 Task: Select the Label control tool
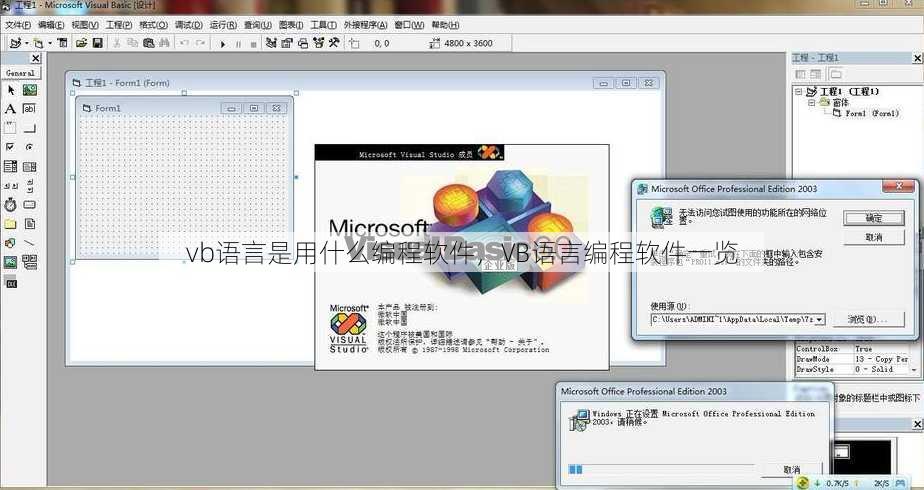point(11,109)
